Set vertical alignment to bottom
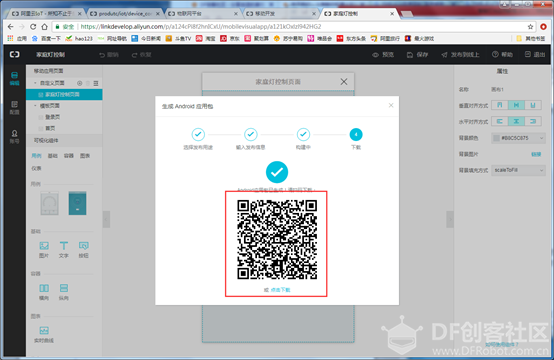554x360 pixels. pos(533,105)
